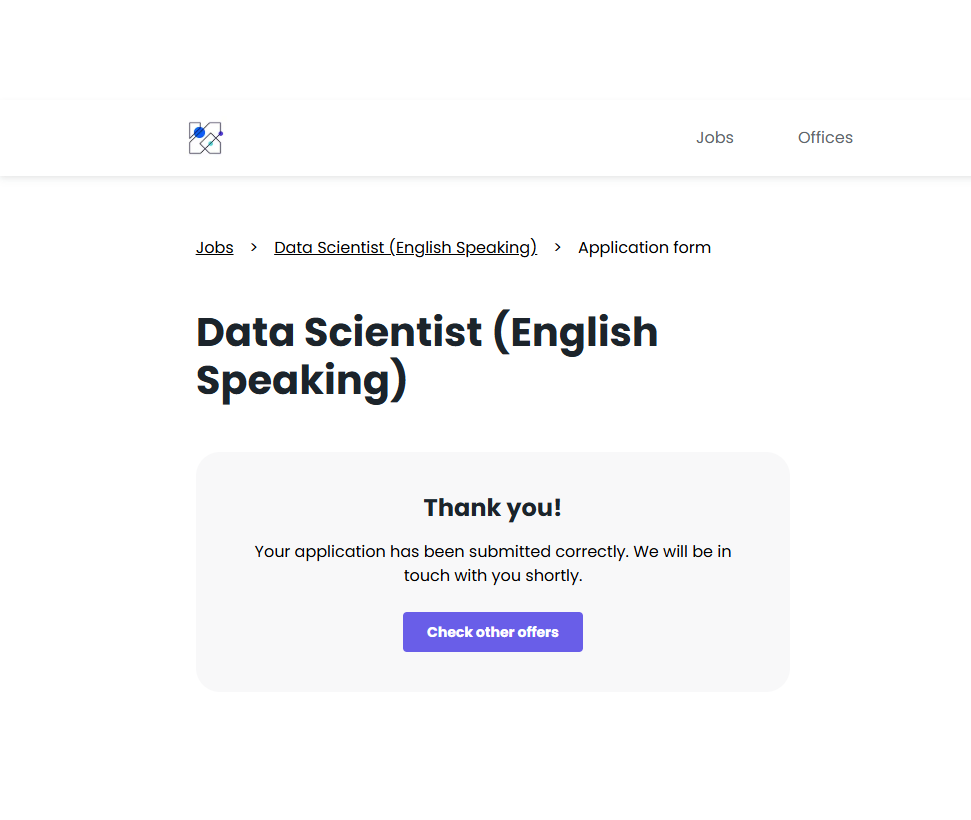Click the blank strip above the header bar
The image size is (971, 820).
[x=485, y=50]
